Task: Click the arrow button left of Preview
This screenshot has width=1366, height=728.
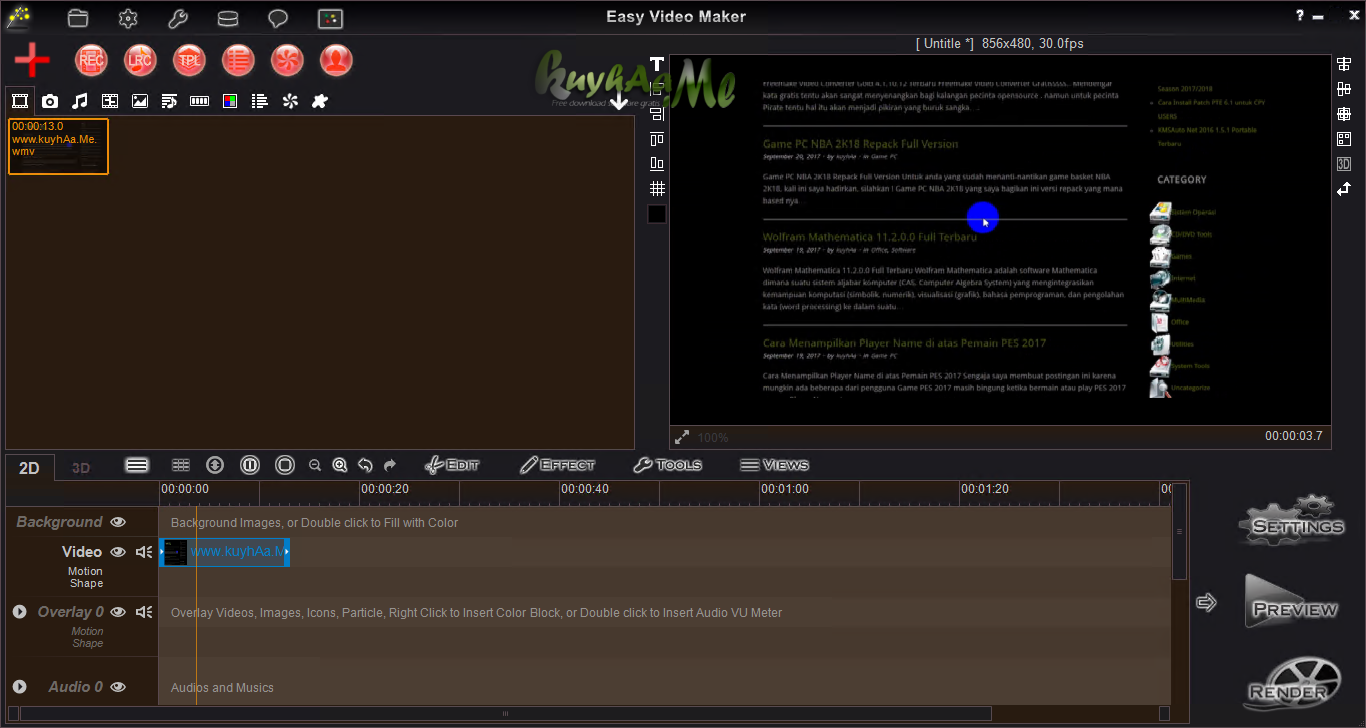Action: click(1207, 602)
